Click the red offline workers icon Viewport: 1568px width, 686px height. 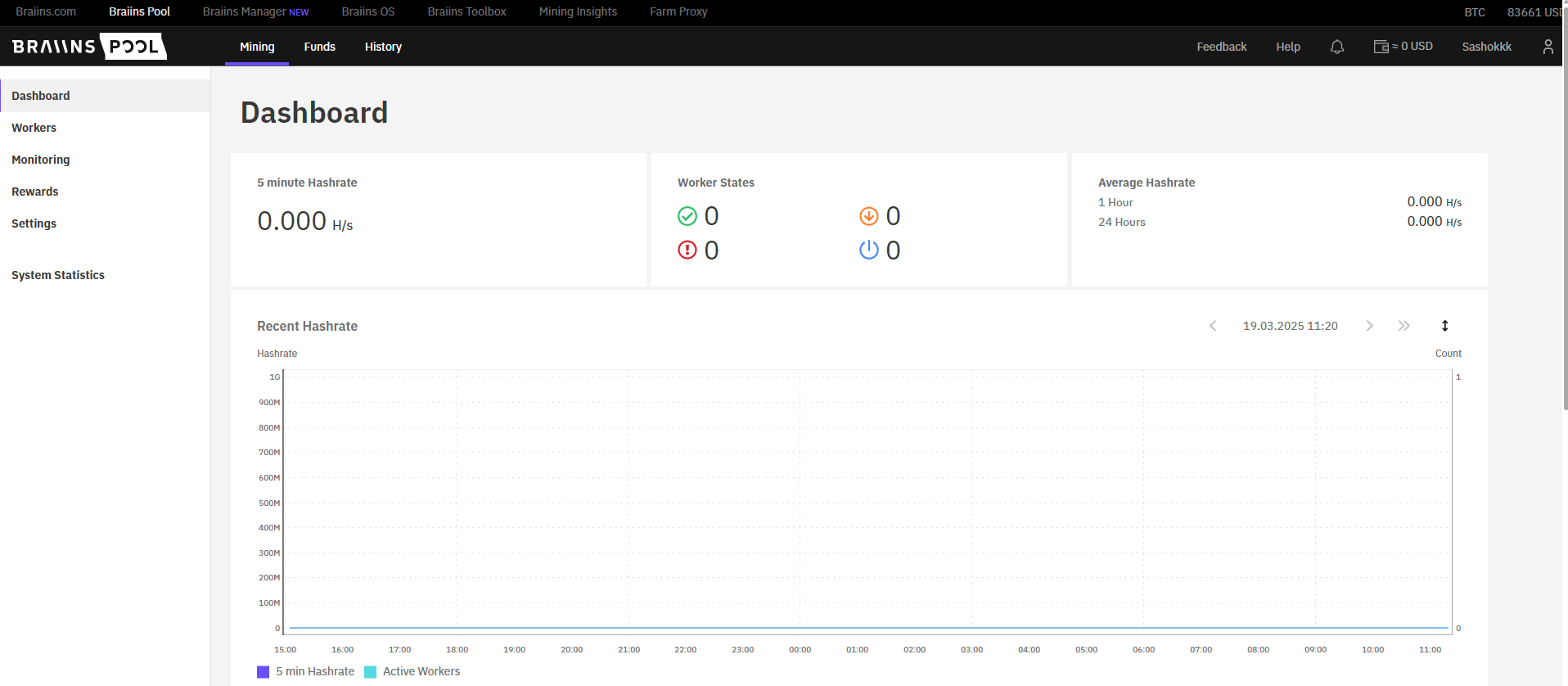click(x=687, y=250)
